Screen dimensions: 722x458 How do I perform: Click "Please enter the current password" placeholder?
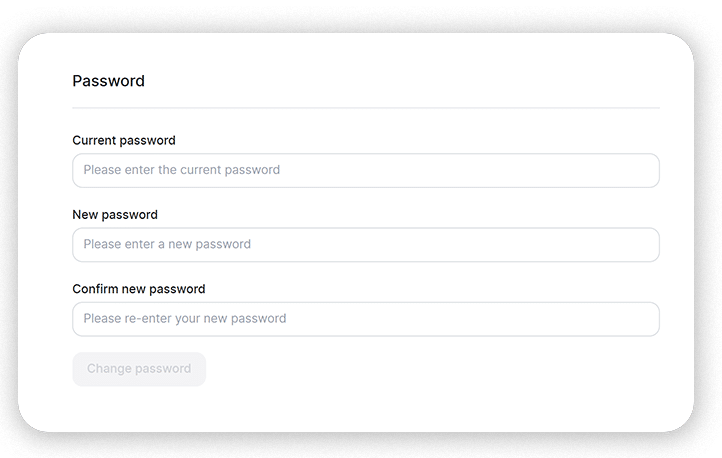(181, 170)
